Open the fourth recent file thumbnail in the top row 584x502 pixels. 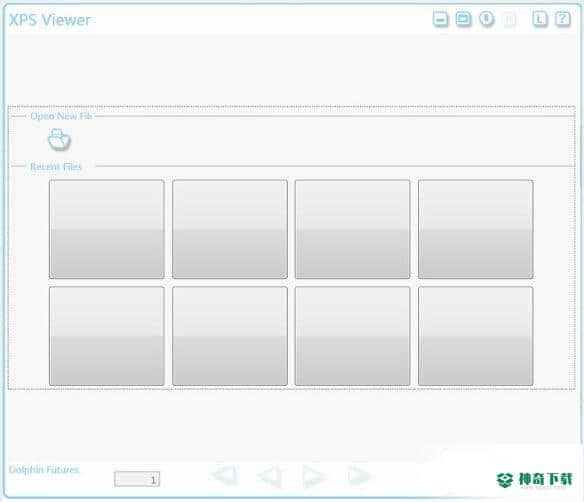point(476,229)
